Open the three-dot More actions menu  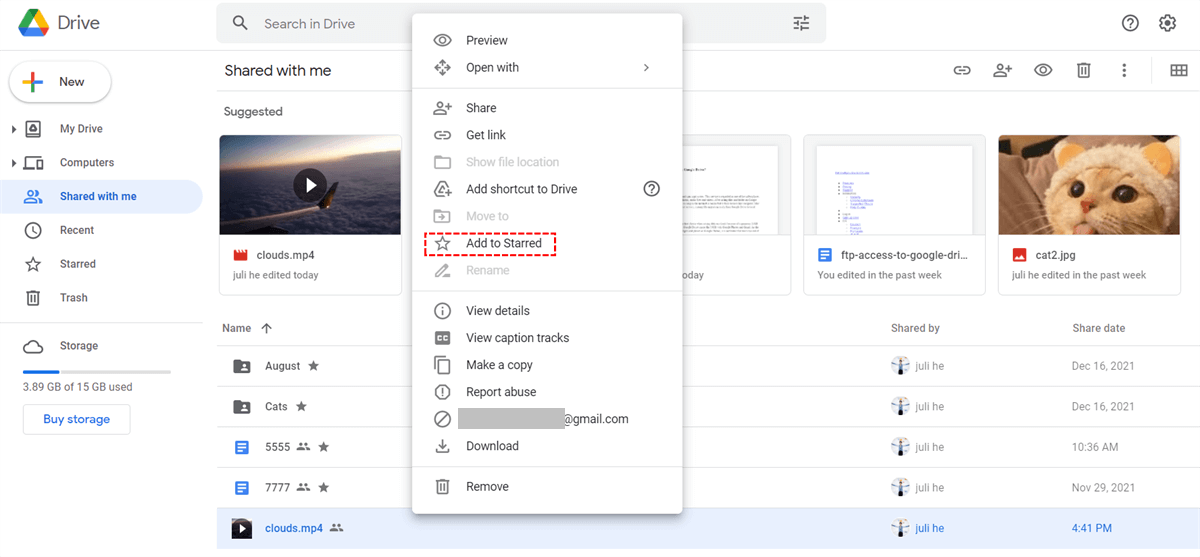coord(1124,70)
